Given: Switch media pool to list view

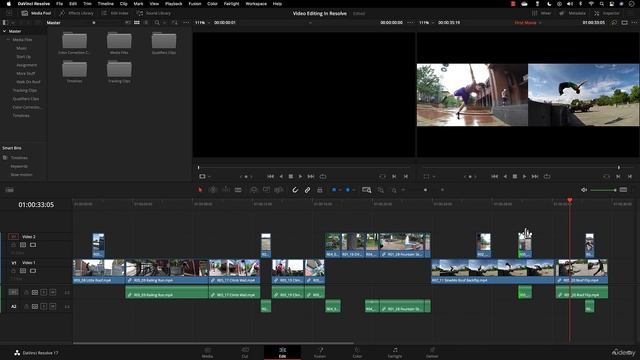Looking at the screenshot, I should pyautogui.click(x=146, y=22).
